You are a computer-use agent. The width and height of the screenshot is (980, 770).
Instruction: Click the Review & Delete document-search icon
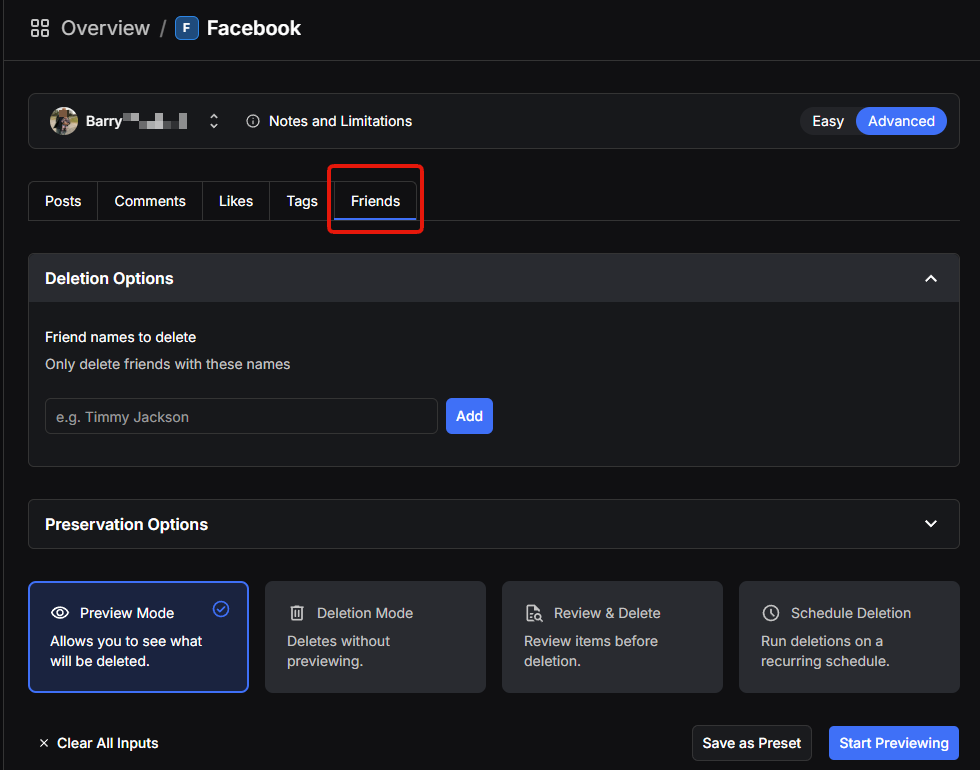pyautogui.click(x=534, y=613)
